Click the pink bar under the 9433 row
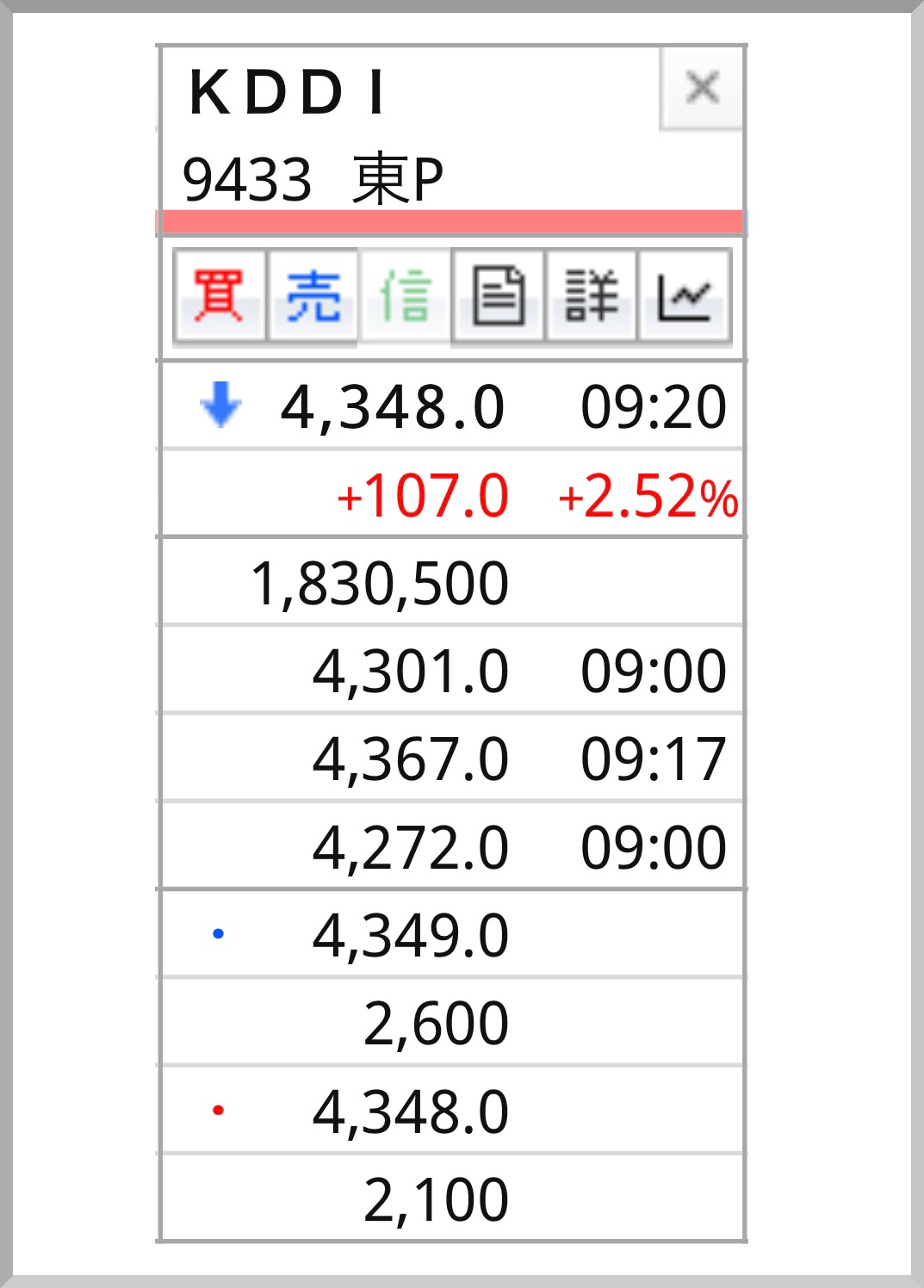924x1288 pixels. (x=452, y=222)
